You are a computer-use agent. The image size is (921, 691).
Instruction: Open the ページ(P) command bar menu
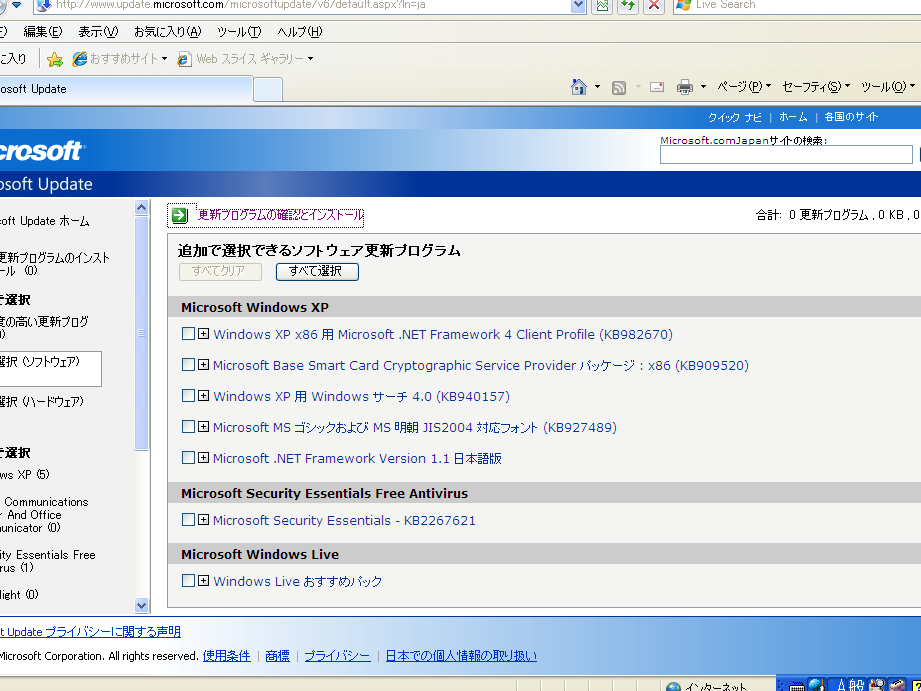(744, 87)
